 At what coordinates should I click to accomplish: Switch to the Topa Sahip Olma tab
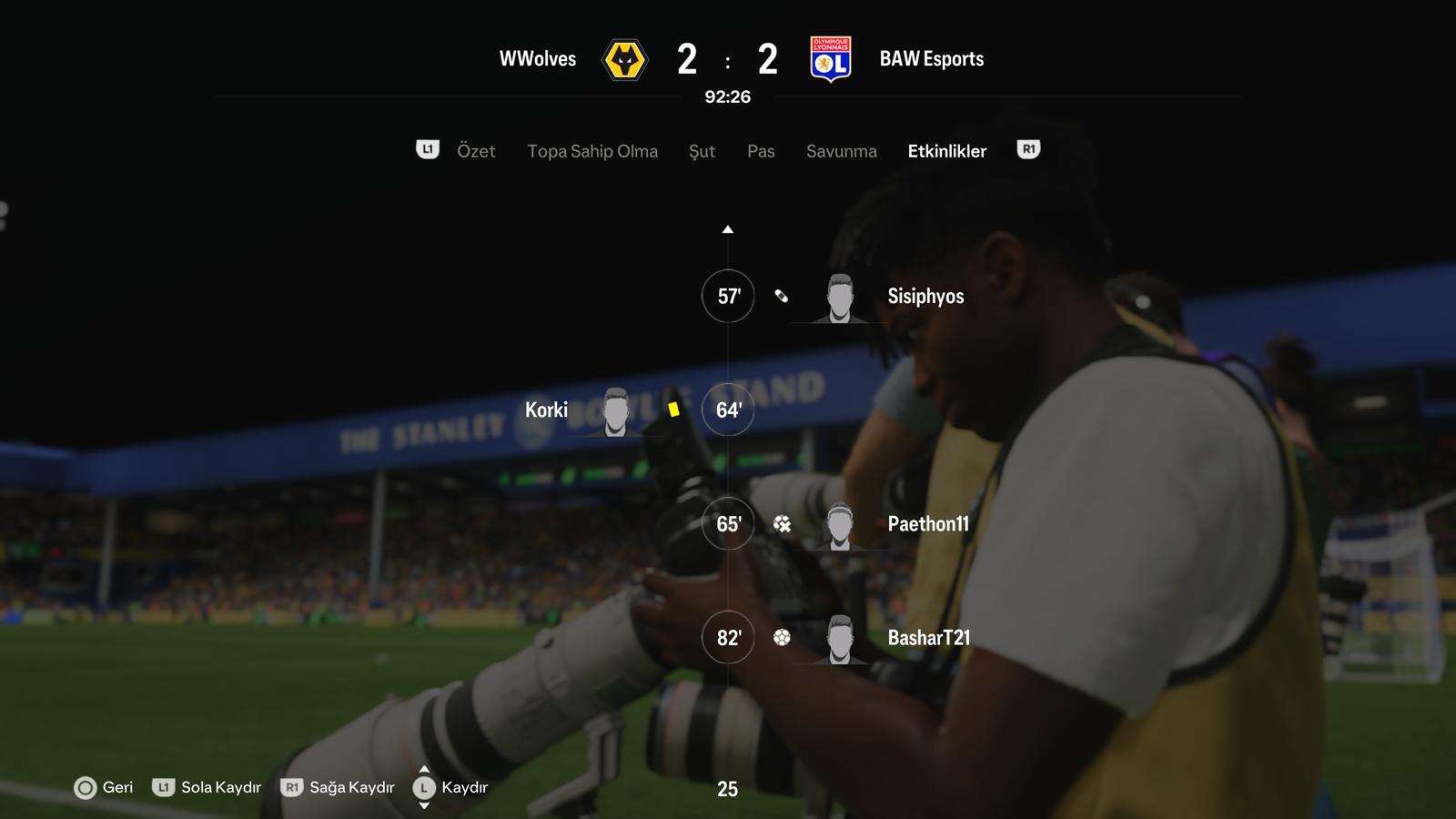pos(592,151)
